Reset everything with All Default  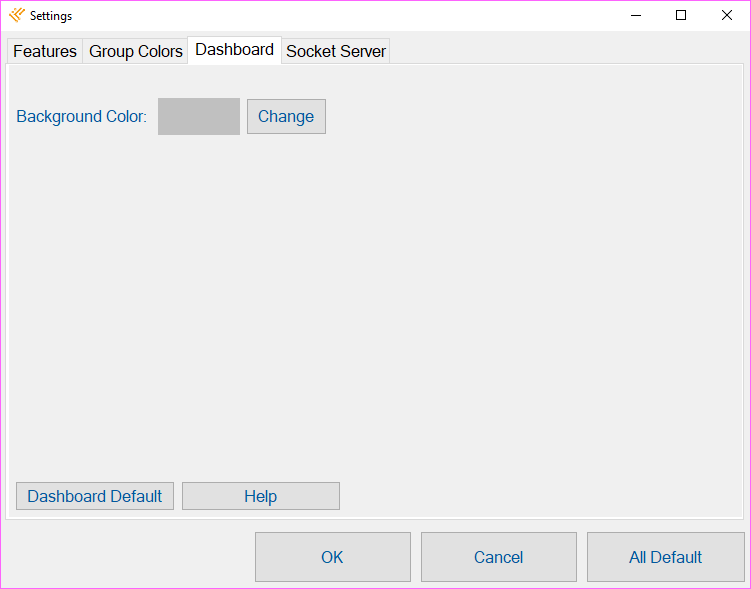[666, 557]
